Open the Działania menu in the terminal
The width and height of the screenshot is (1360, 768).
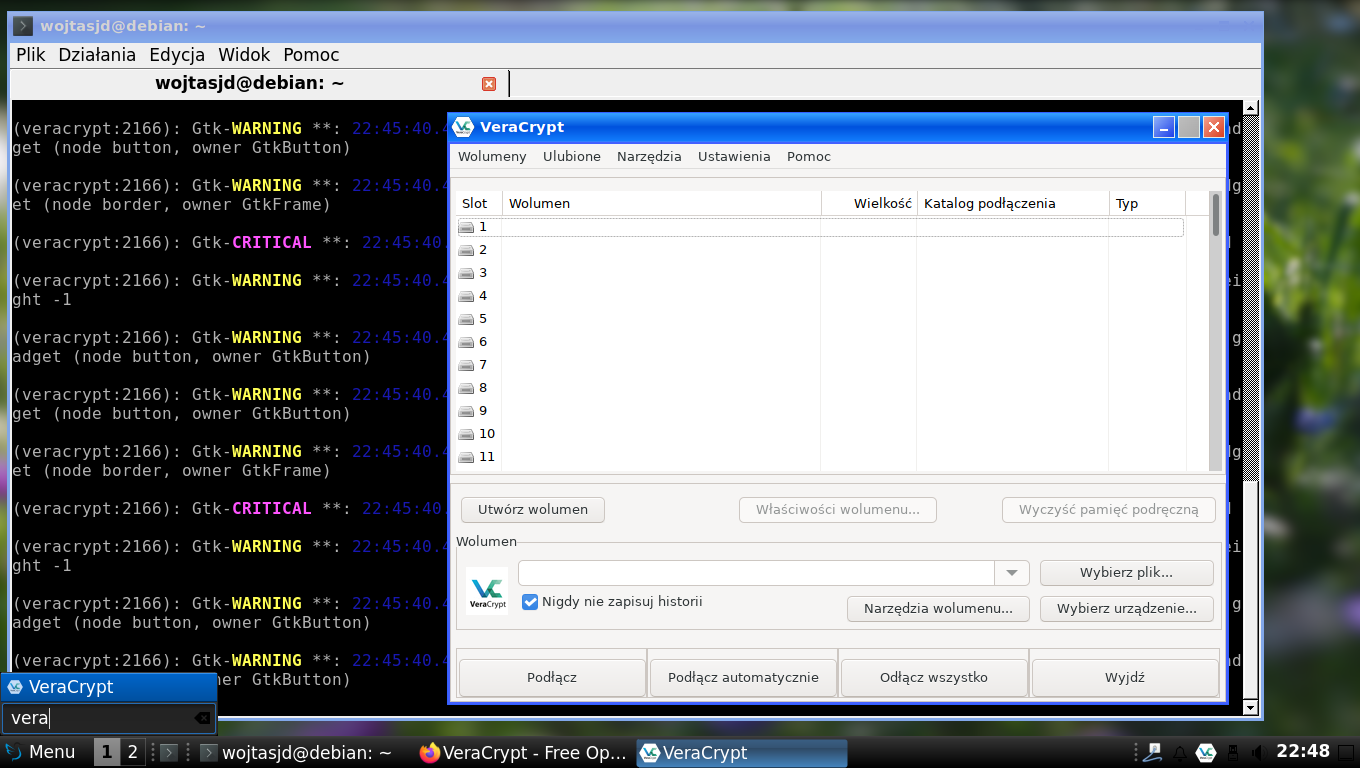pyautogui.click(x=97, y=55)
